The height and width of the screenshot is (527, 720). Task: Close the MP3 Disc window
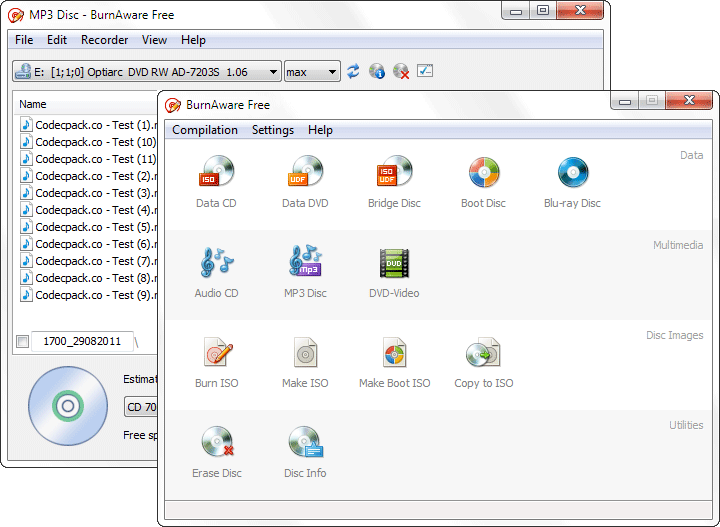point(580,11)
